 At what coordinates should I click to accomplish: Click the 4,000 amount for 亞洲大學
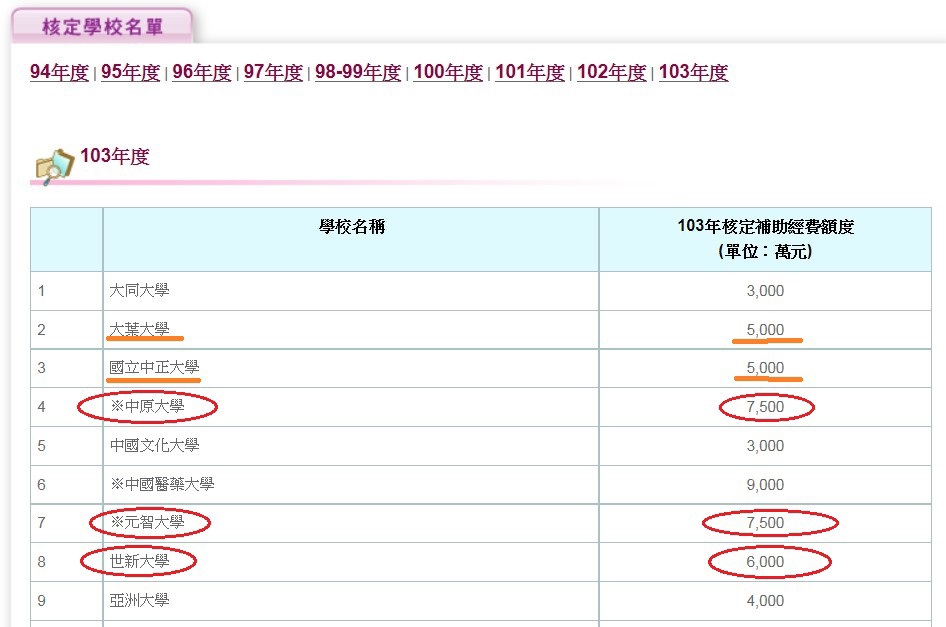click(765, 601)
